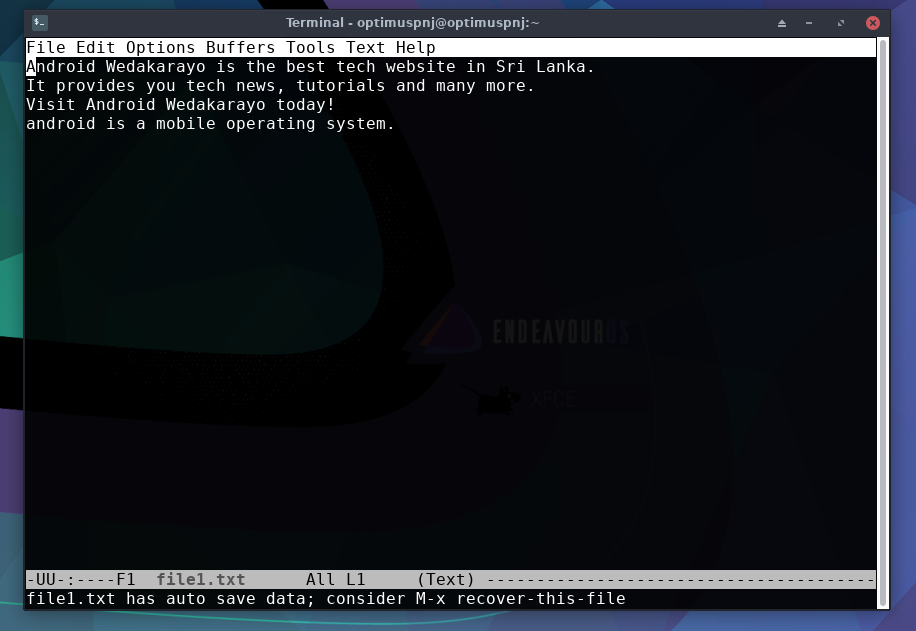Click the word 'Wedakarayo' in the first line

[x=156, y=67]
